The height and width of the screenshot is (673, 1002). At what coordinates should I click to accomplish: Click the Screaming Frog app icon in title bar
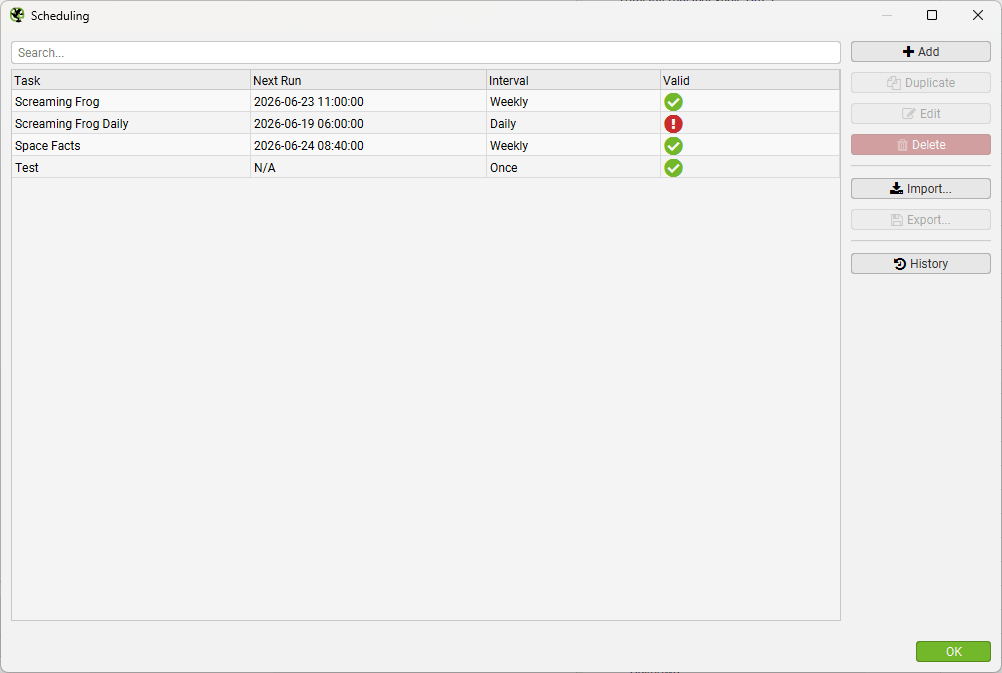click(x=17, y=15)
